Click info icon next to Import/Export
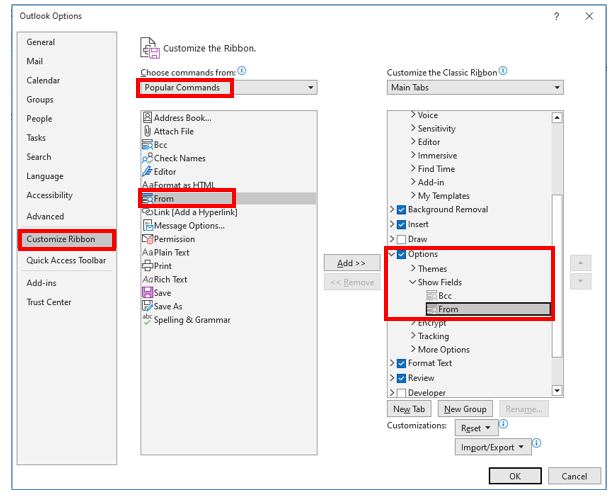 (x=537, y=443)
